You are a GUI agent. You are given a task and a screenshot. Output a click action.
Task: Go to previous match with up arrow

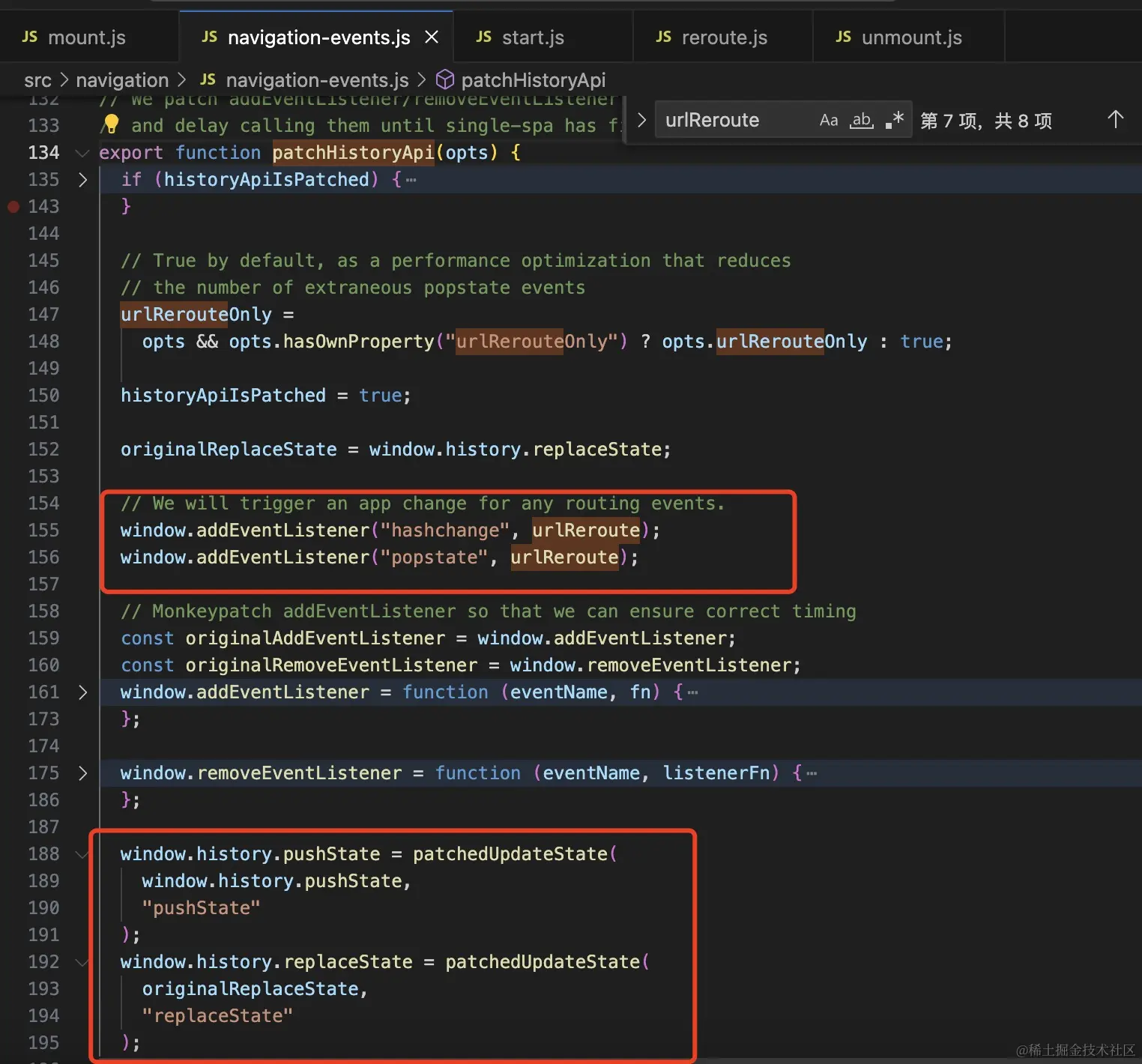click(x=1116, y=120)
